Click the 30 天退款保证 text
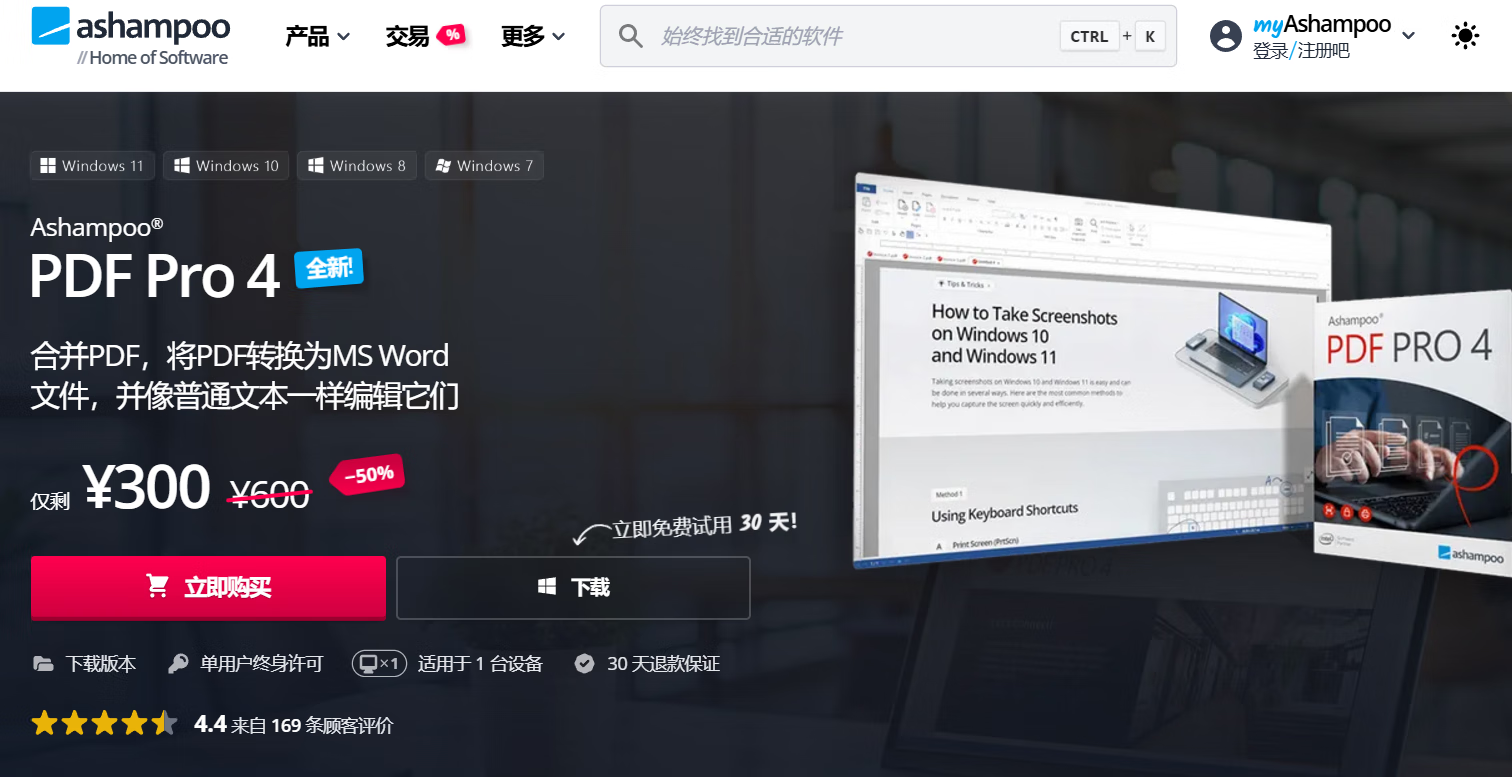This screenshot has height=777, width=1512. click(x=663, y=663)
